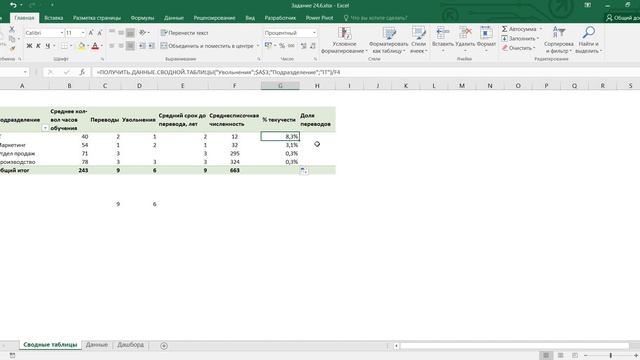The height and width of the screenshot is (360, 640).
Task: Open the Процентный number format dropdown
Action: coord(314,33)
